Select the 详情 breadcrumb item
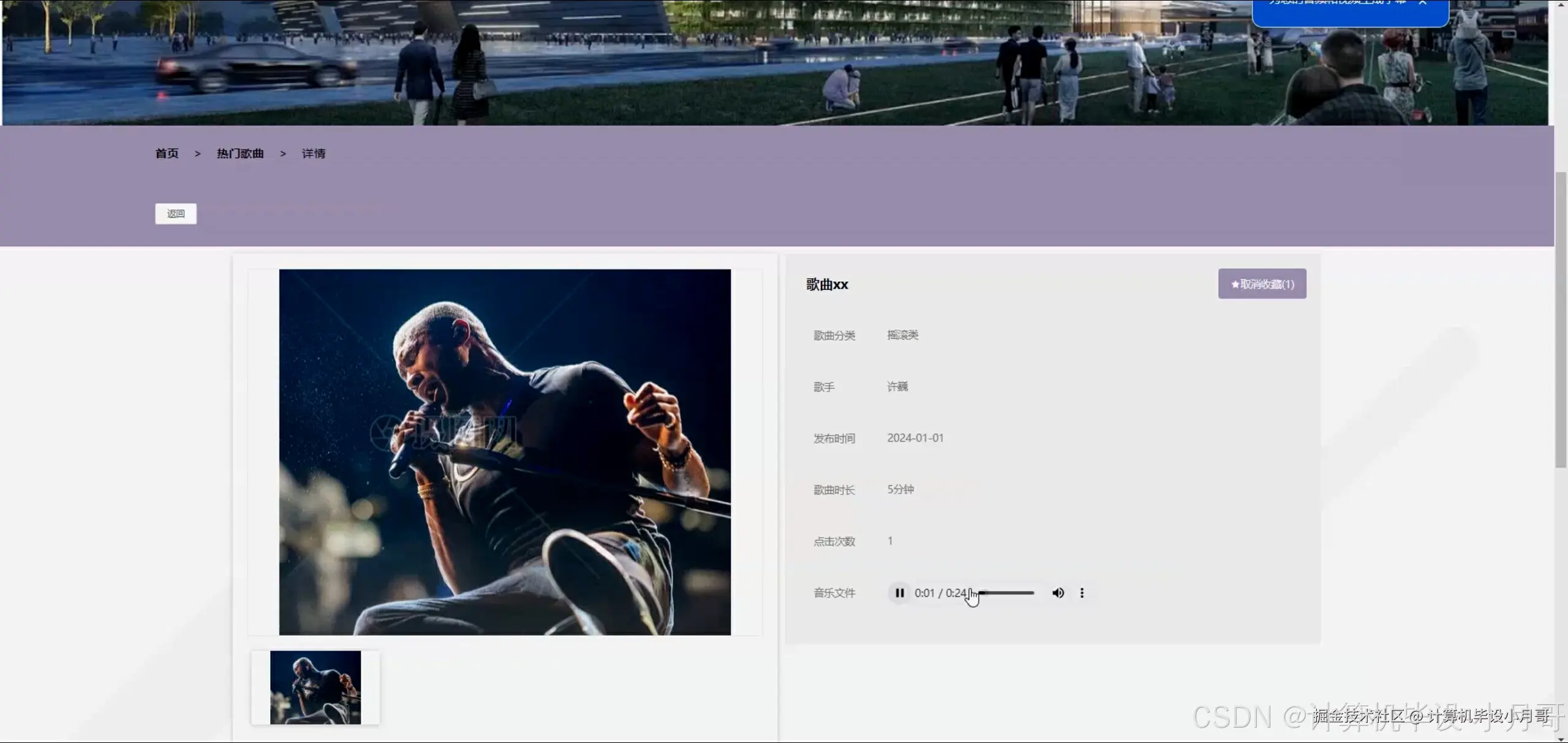 pos(313,154)
